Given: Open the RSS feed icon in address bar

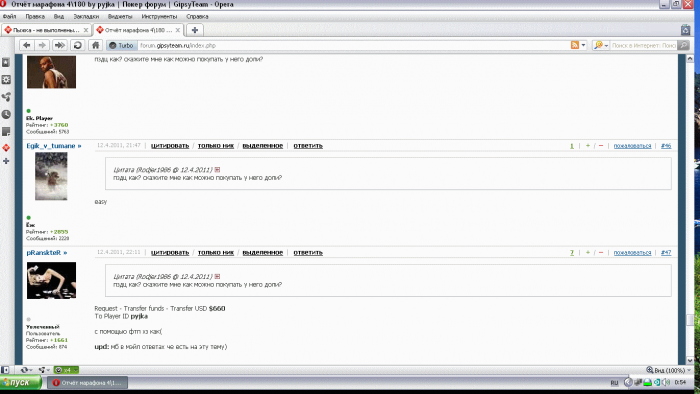Looking at the screenshot, I should point(575,45).
